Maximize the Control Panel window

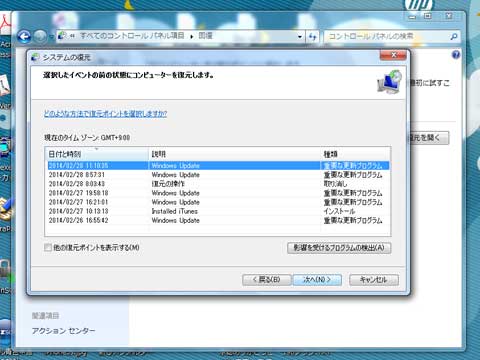[x=428, y=16]
